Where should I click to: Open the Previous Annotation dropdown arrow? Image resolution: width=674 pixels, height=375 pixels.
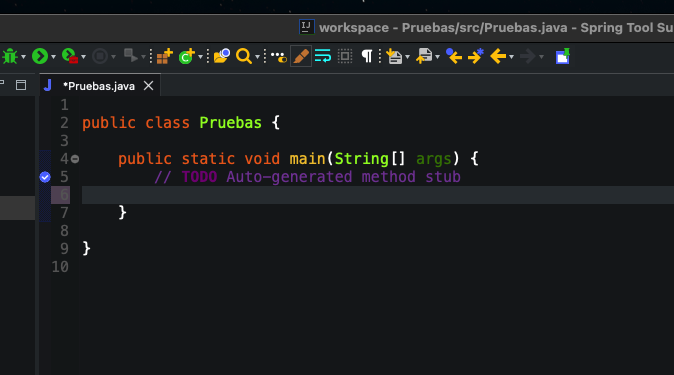coord(438,57)
